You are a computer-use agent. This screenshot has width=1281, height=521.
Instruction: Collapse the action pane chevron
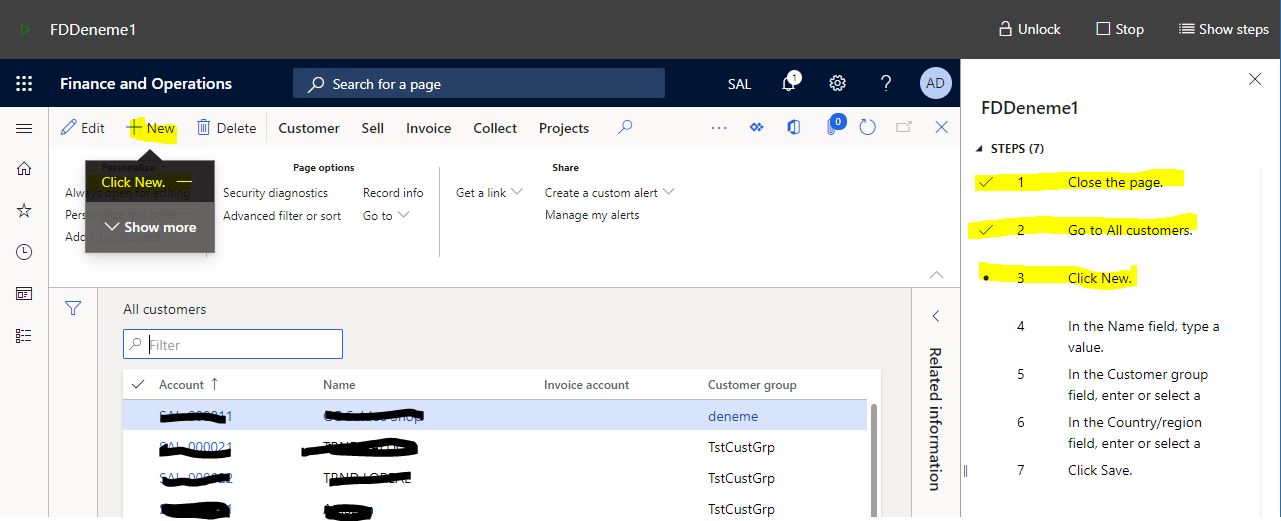936,274
